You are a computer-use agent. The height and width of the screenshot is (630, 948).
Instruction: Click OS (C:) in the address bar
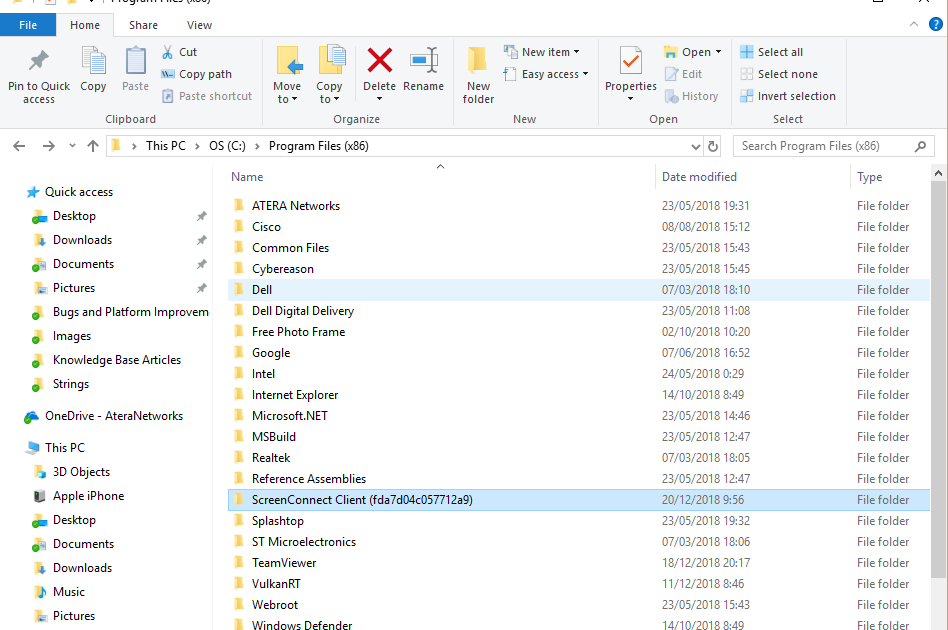[227, 146]
